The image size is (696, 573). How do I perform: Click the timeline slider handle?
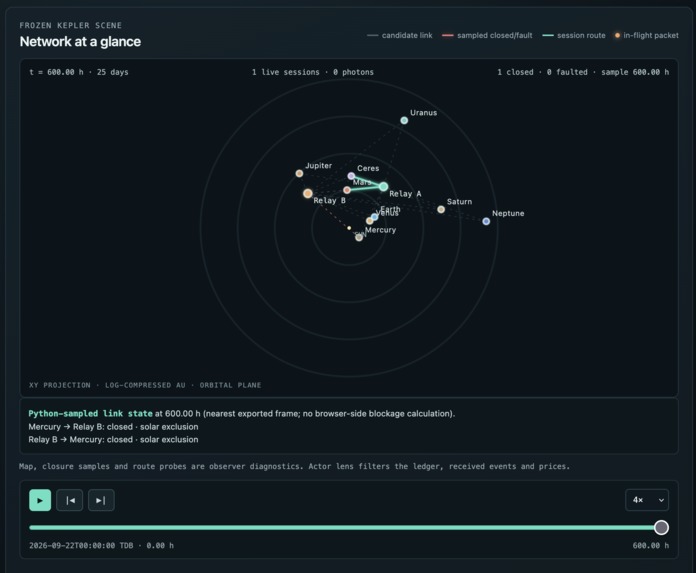tap(661, 527)
